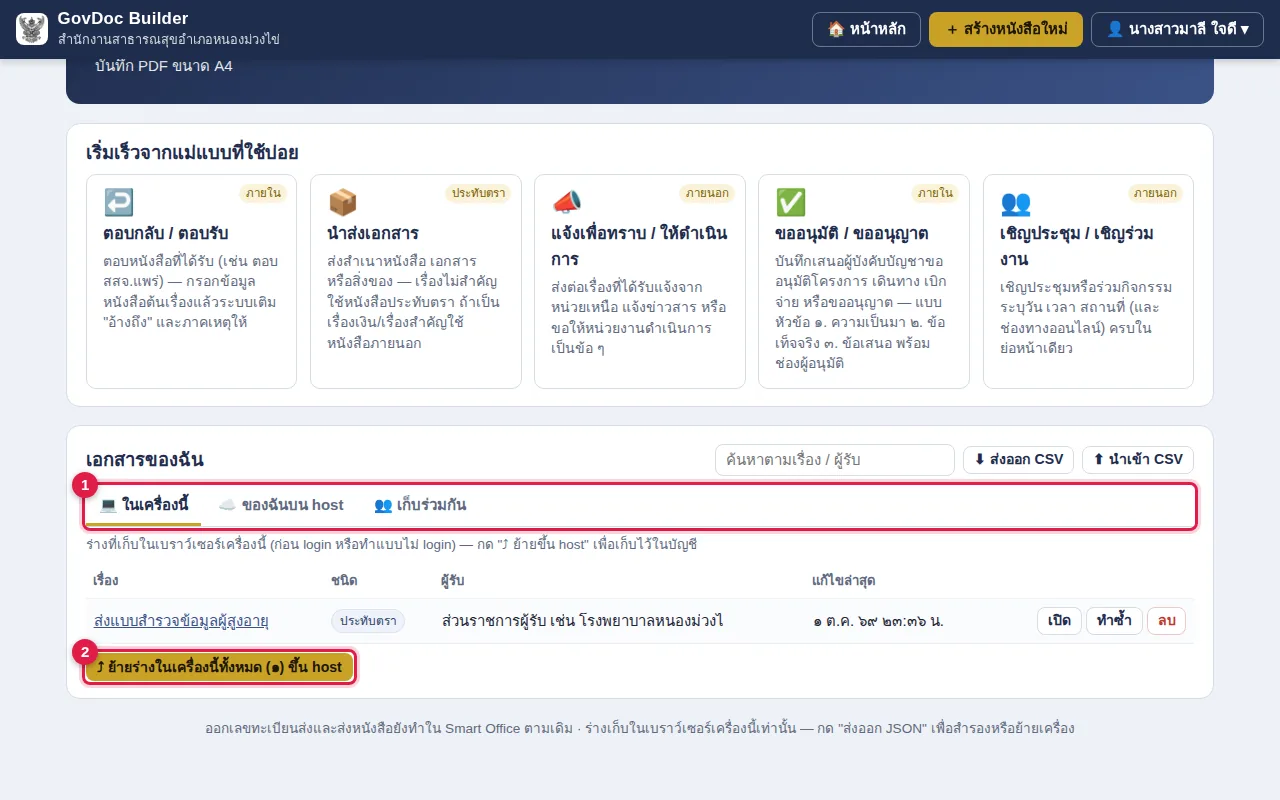Click the ภายใน badge on ตอบกลับ / ตอบรับ card
This screenshot has height=800, width=1280.
tap(263, 193)
